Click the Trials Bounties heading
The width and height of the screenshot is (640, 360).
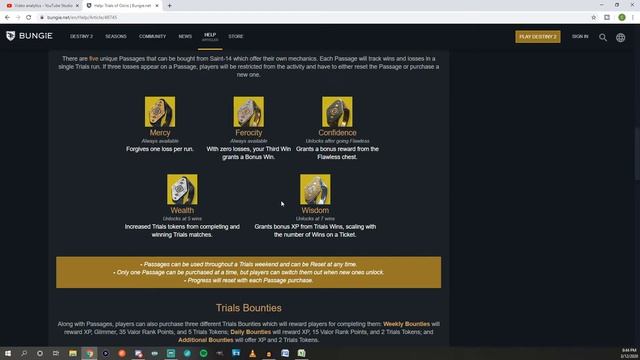249,308
